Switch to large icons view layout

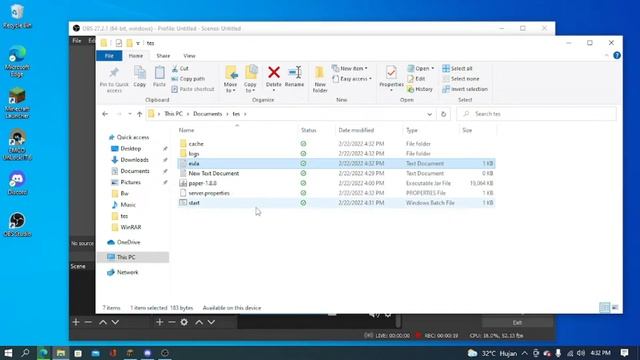tap(615, 307)
